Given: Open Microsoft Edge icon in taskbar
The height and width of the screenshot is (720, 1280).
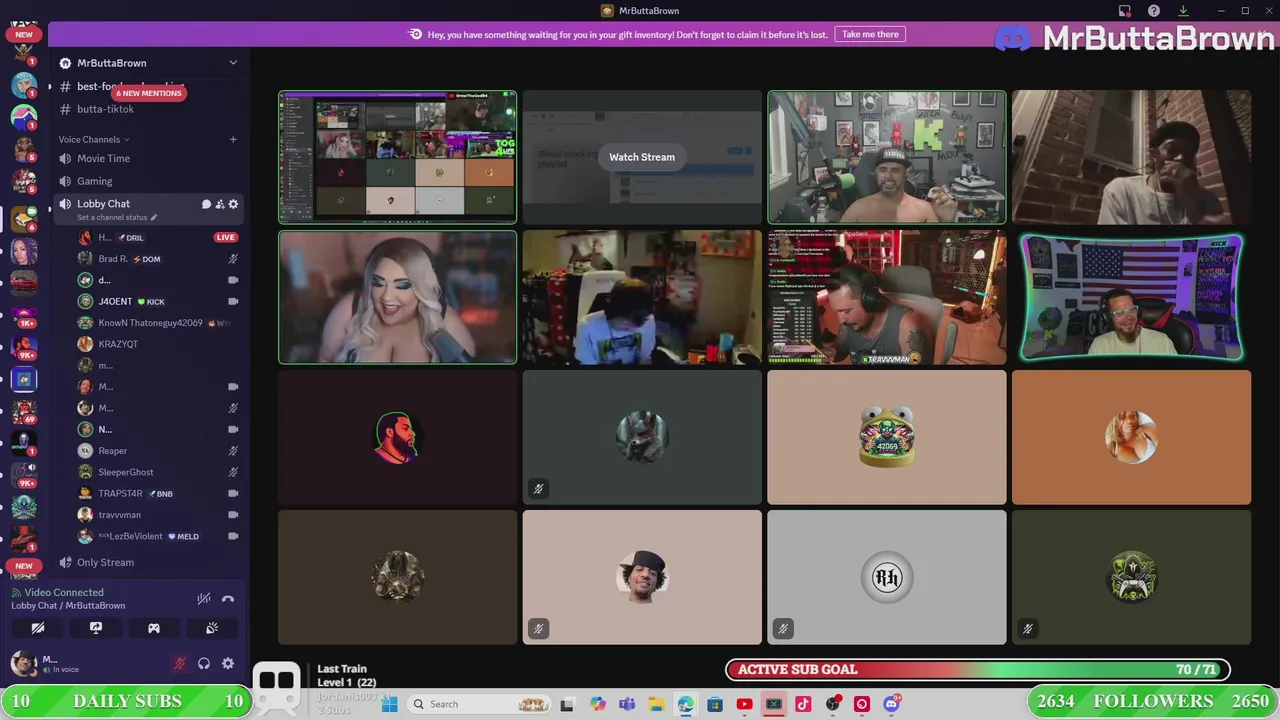Looking at the screenshot, I should (x=685, y=704).
